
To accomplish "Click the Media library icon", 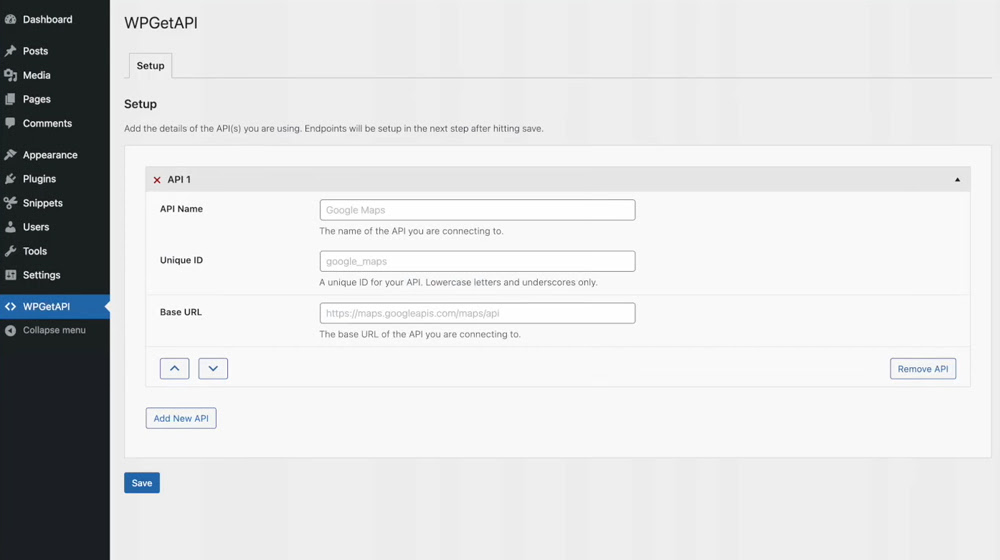I will click(x=10, y=75).
